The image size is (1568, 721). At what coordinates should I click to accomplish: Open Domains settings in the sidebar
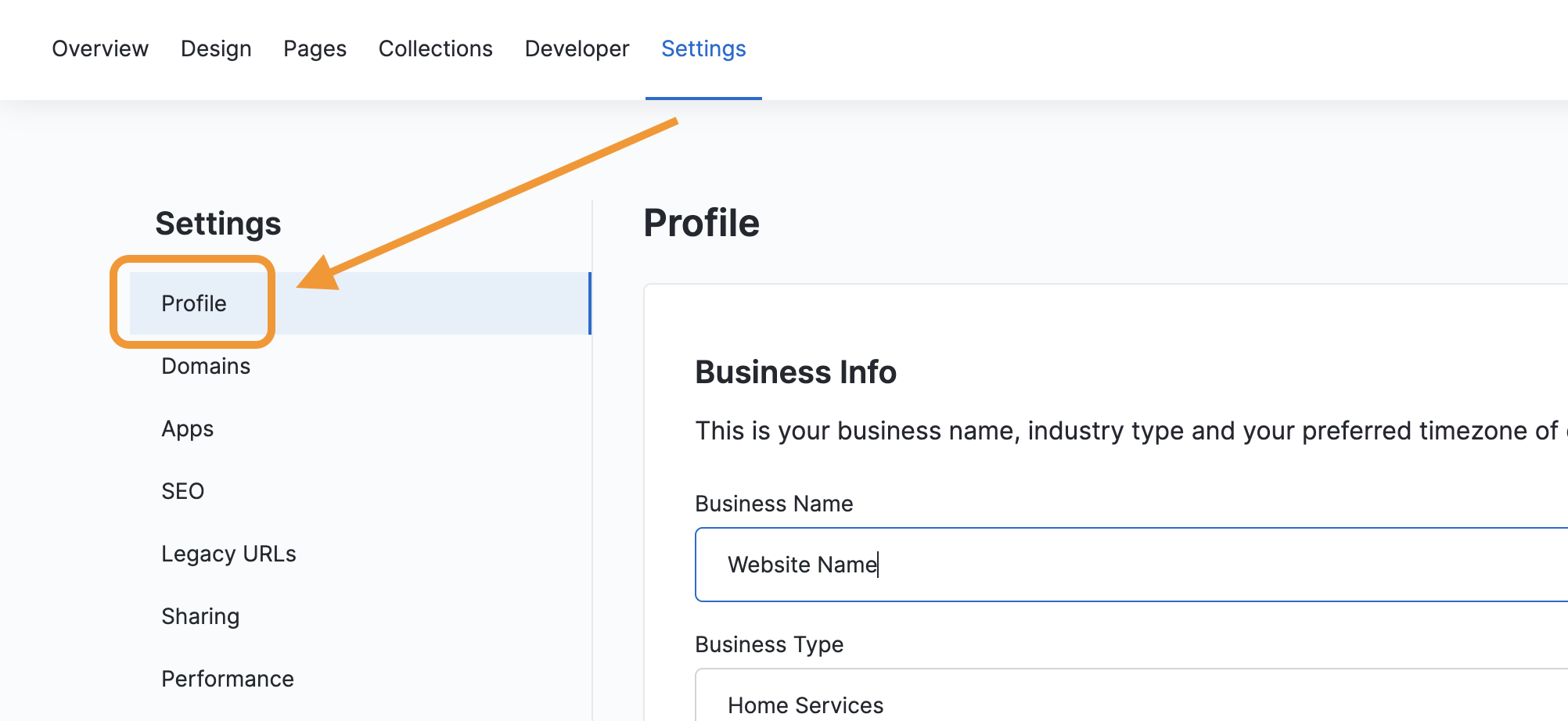206,366
